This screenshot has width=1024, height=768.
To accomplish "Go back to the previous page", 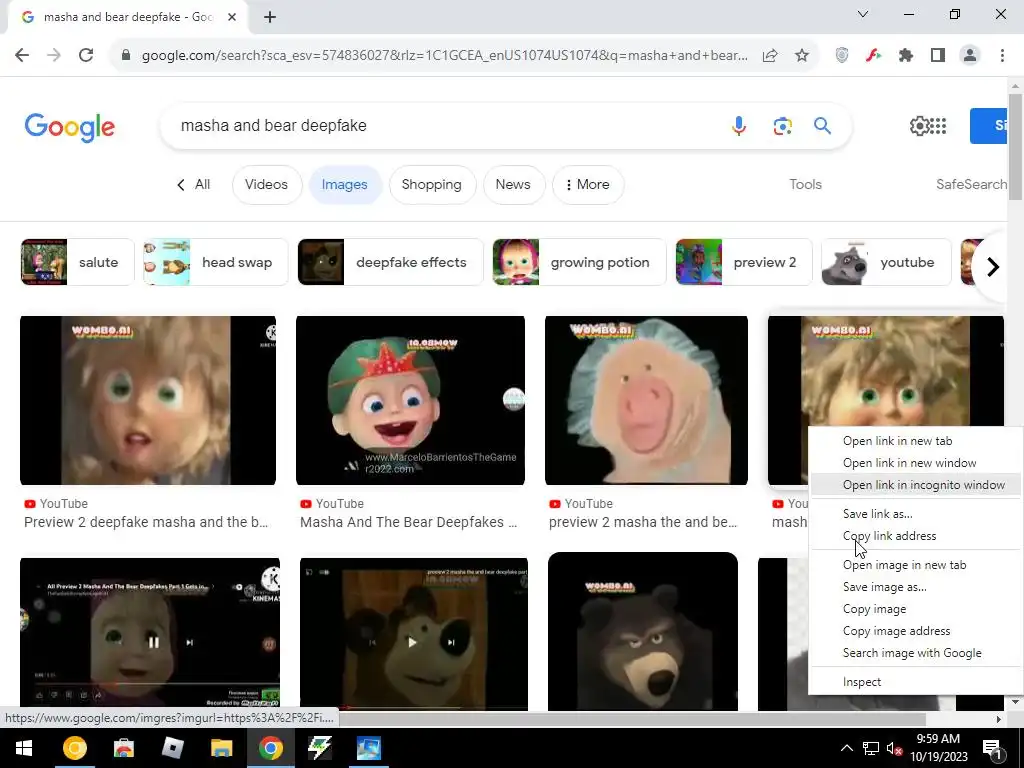I will coord(22,56).
